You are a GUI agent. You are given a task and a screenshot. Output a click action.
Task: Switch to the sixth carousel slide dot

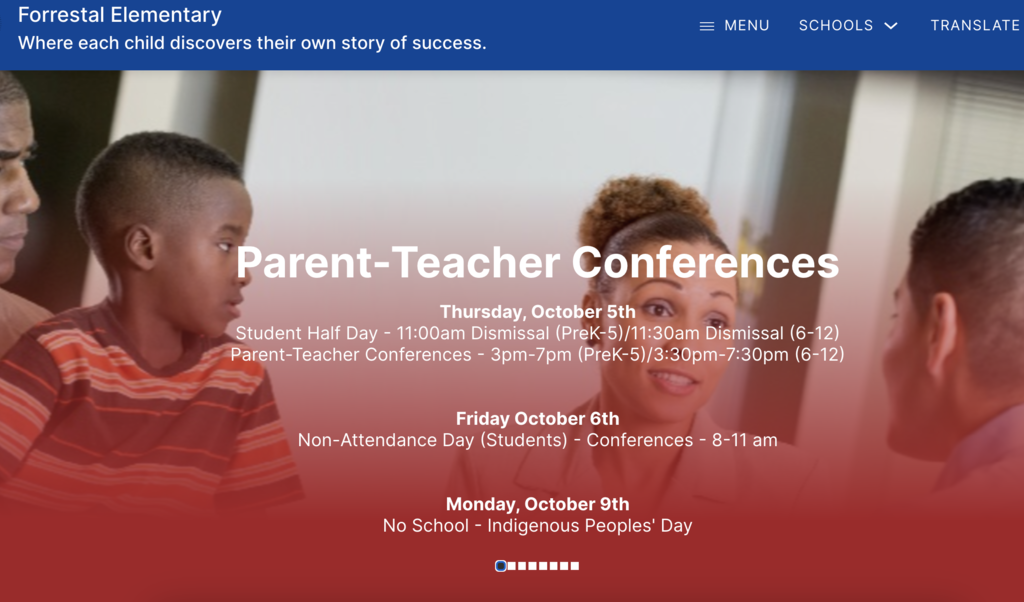pyautogui.click(x=554, y=566)
